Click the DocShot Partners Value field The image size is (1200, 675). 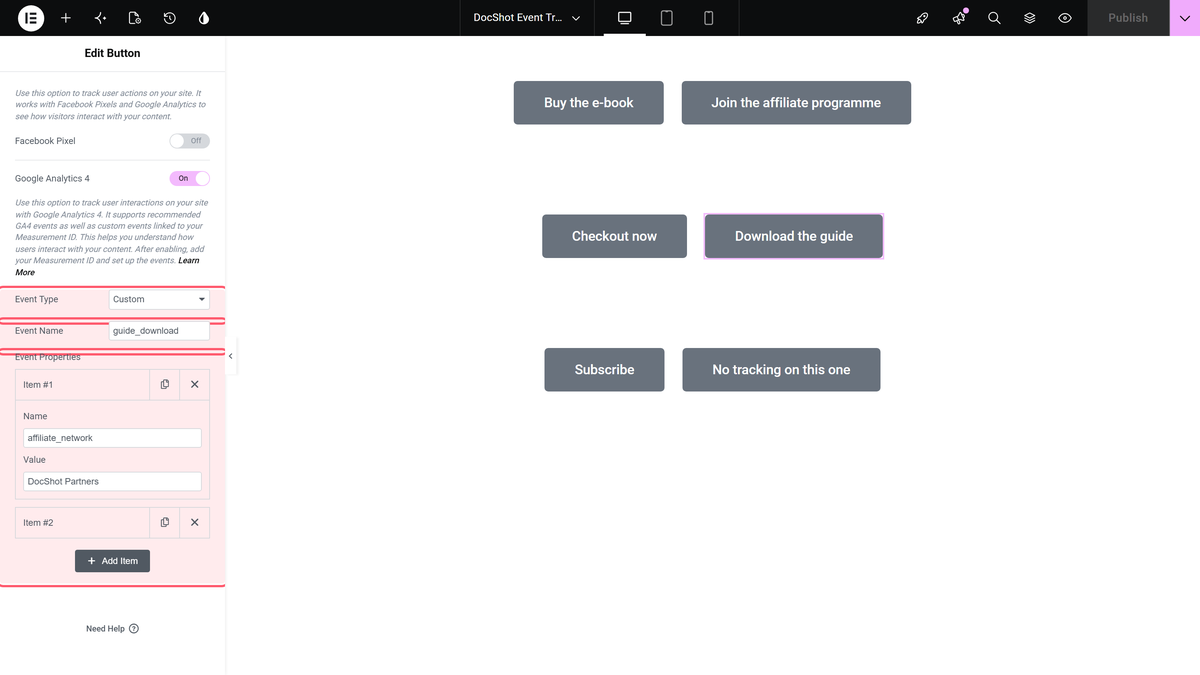click(112, 481)
